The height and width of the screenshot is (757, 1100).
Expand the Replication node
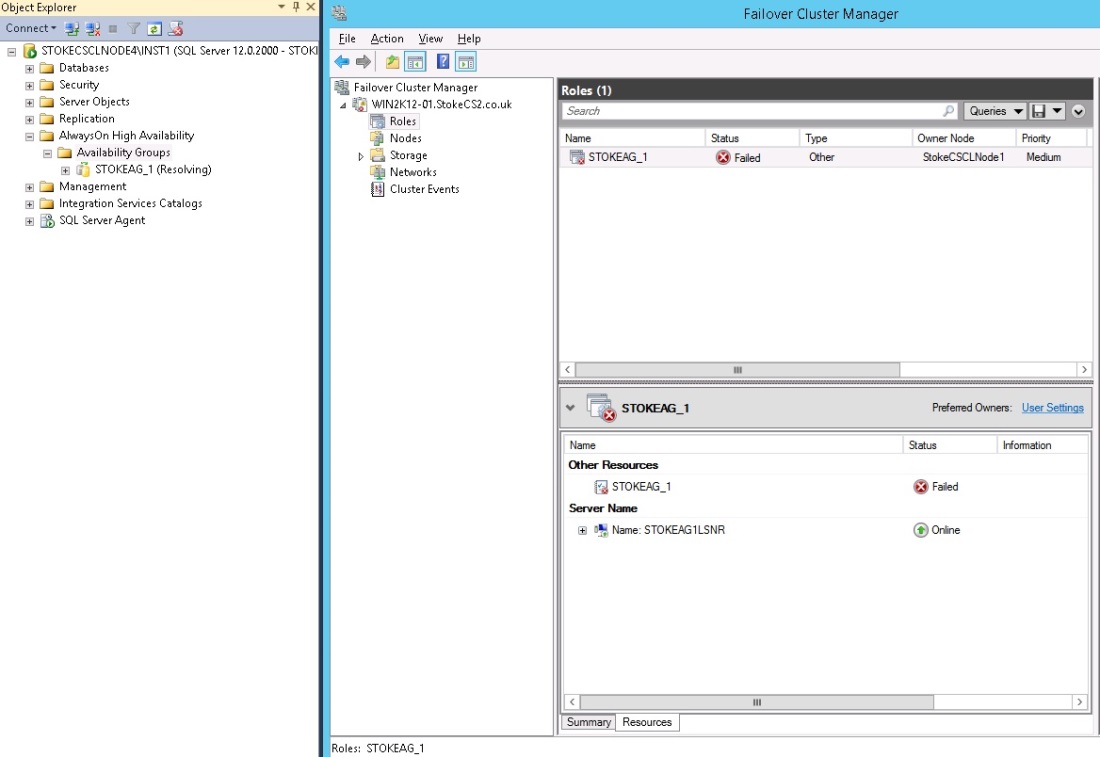click(x=29, y=119)
